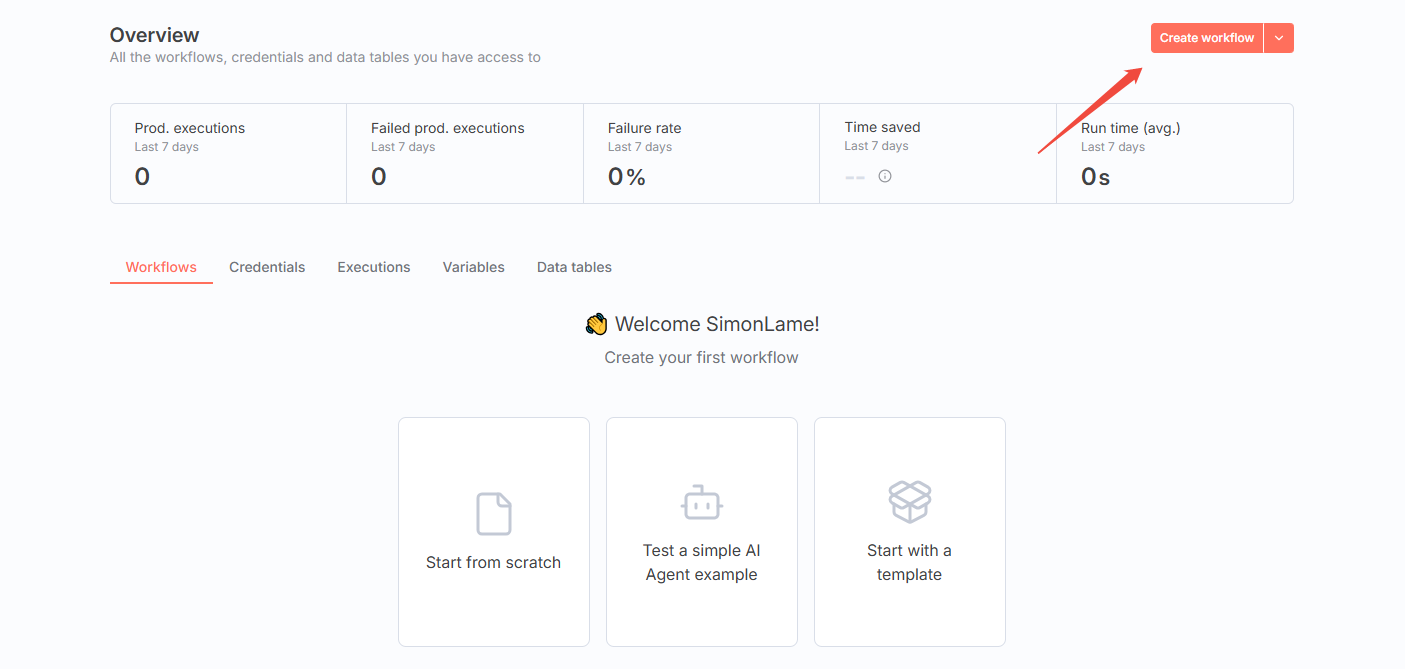Viewport: 1405px width, 669px height.
Task: Open the Data tables tab
Action: tap(574, 267)
